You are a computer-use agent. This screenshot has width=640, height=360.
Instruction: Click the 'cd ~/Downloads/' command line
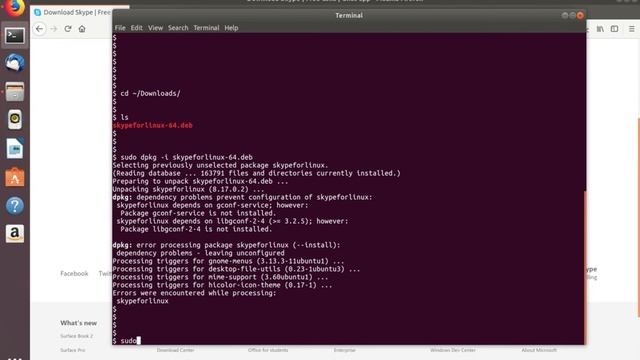[147, 93]
